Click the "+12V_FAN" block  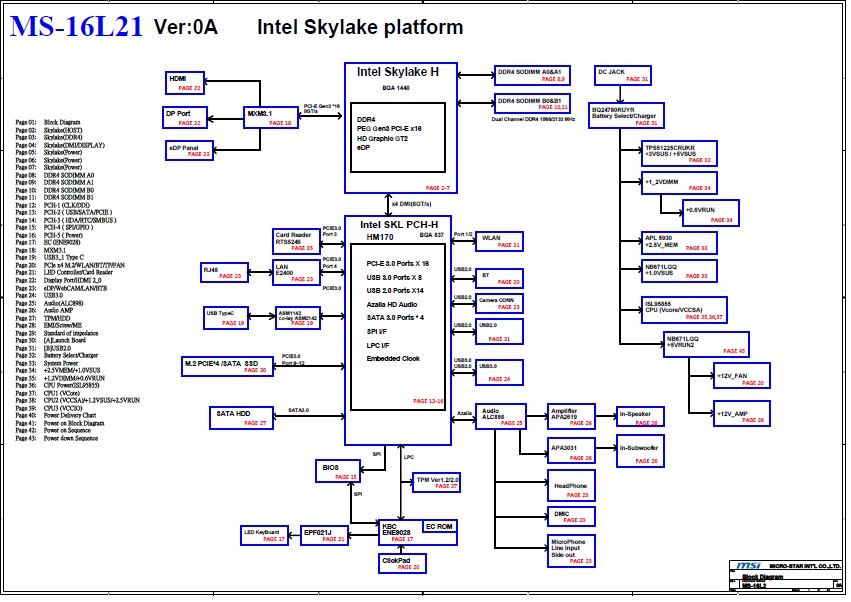pos(741,376)
